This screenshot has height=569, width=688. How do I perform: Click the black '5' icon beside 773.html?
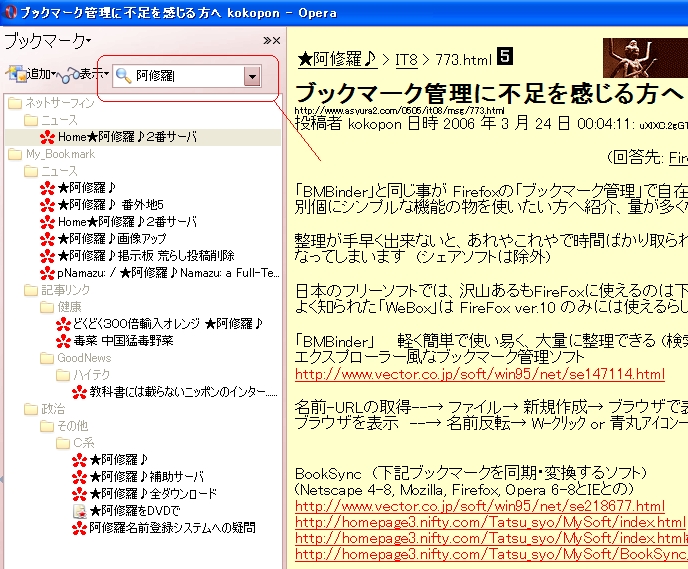(505, 56)
